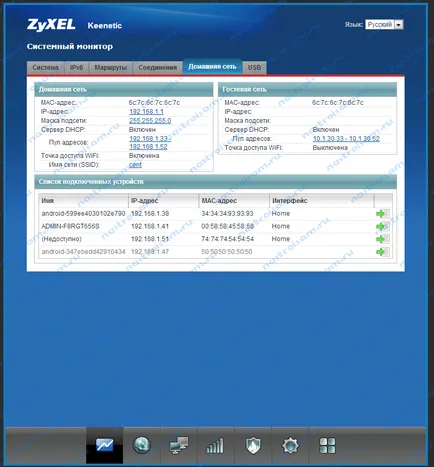Click the cent SSID link

[135, 165]
